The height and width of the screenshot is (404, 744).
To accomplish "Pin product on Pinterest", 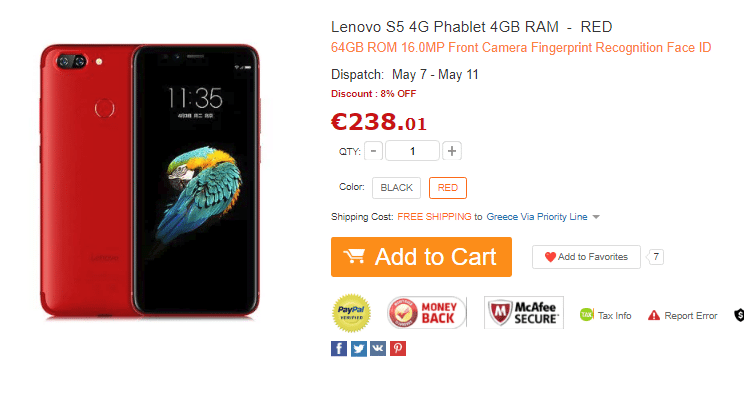I will click(x=398, y=348).
